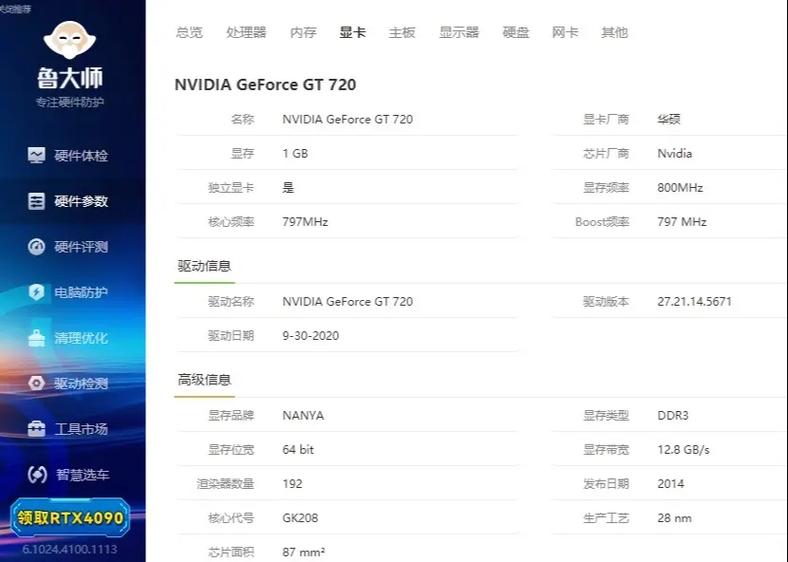Viewport: 788px width, 562px height.
Task: Click the 清理优化 broom icon
Action: [36, 338]
